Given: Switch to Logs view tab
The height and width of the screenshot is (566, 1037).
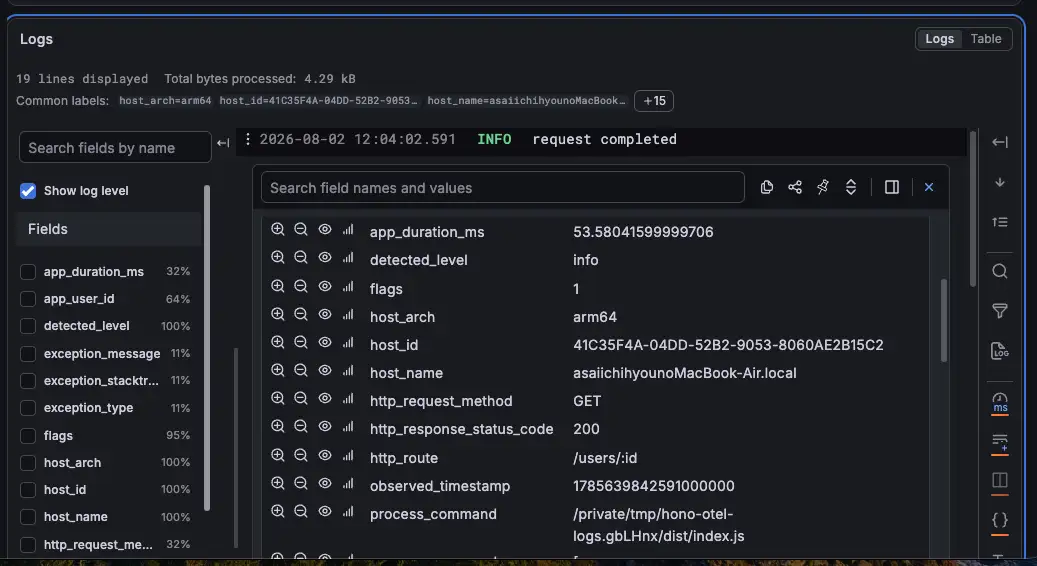Looking at the screenshot, I should click(939, 38).
